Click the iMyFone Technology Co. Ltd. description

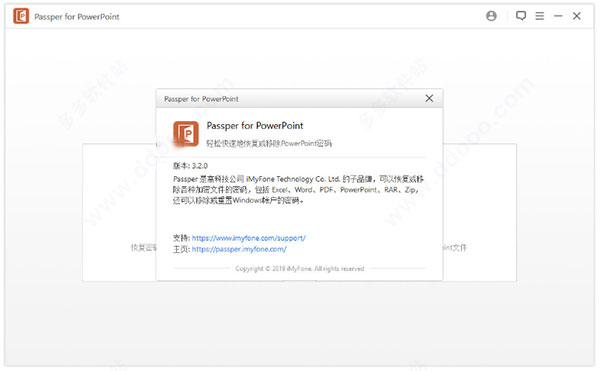[x=298, y=189]
